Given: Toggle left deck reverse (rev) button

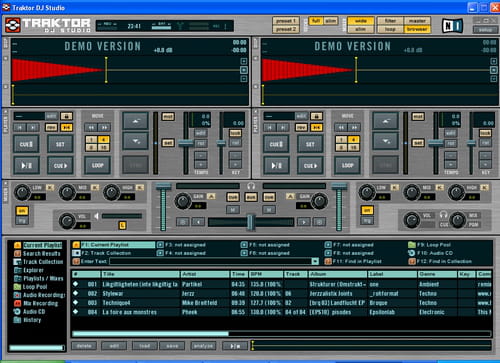Looking at the screenshot, I should (51, 127).
